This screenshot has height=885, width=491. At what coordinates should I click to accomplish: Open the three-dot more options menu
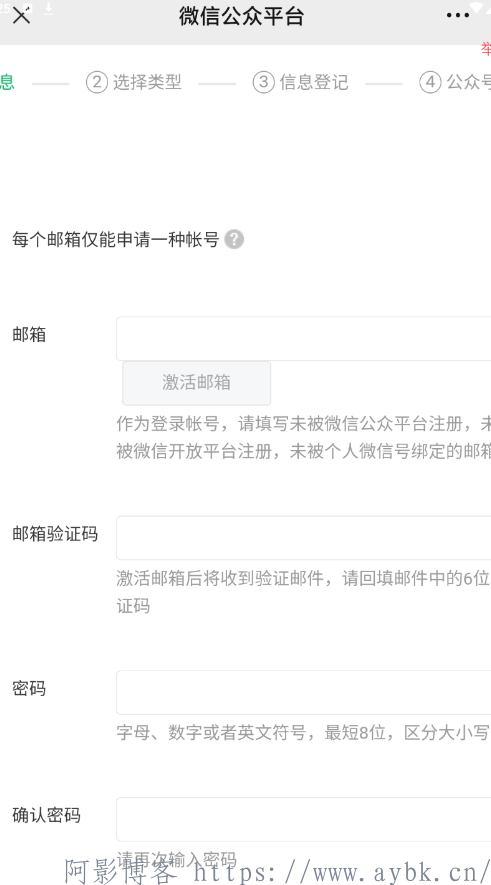[457, 16]
